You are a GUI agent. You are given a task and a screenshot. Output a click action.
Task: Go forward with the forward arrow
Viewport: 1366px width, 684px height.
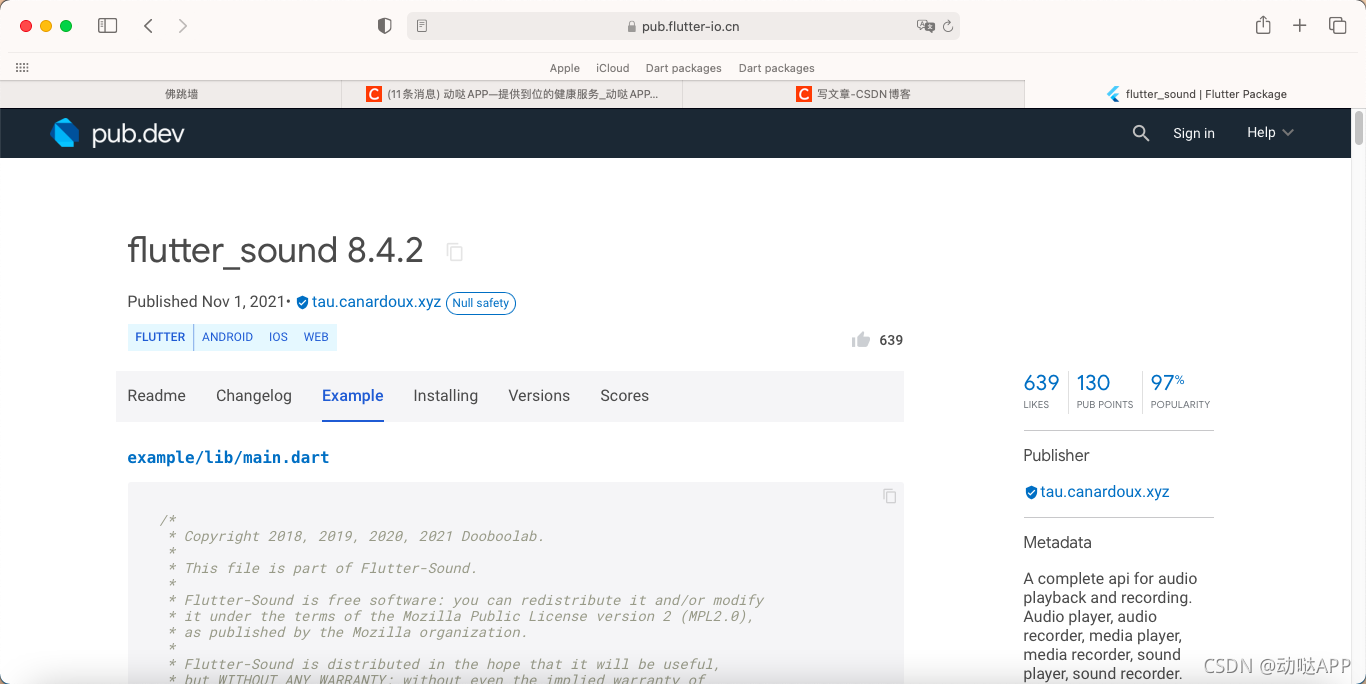tap(182, 26)
